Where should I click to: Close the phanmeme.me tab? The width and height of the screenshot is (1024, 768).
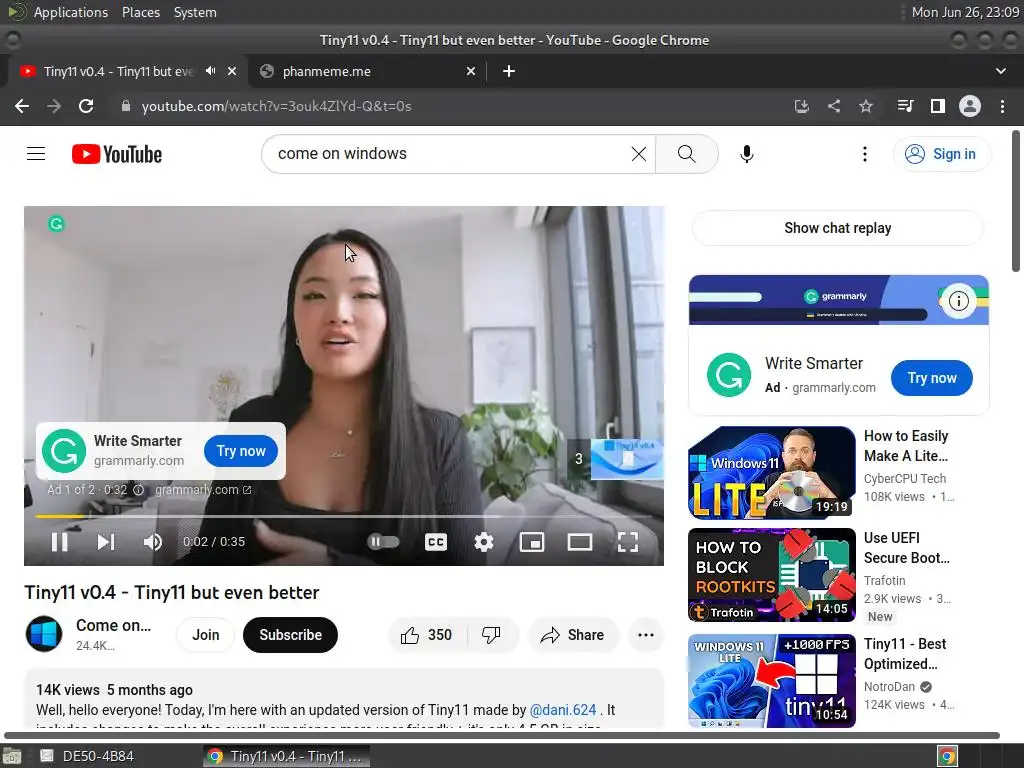click(x=470, y=71)
